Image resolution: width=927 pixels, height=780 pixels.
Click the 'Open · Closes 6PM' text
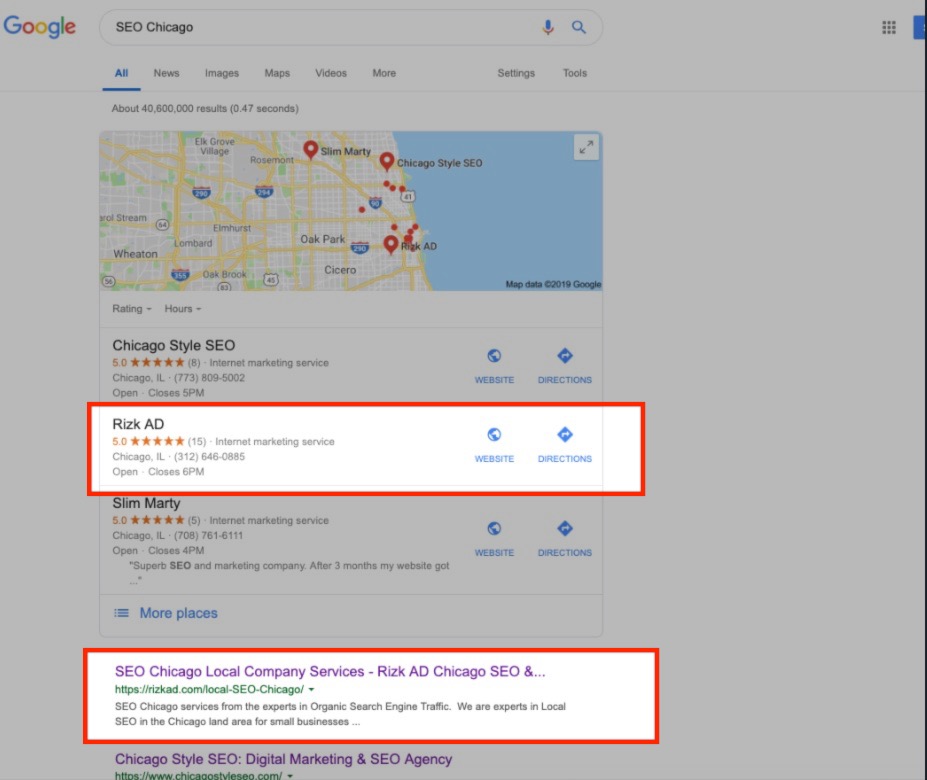coord(158,472)
